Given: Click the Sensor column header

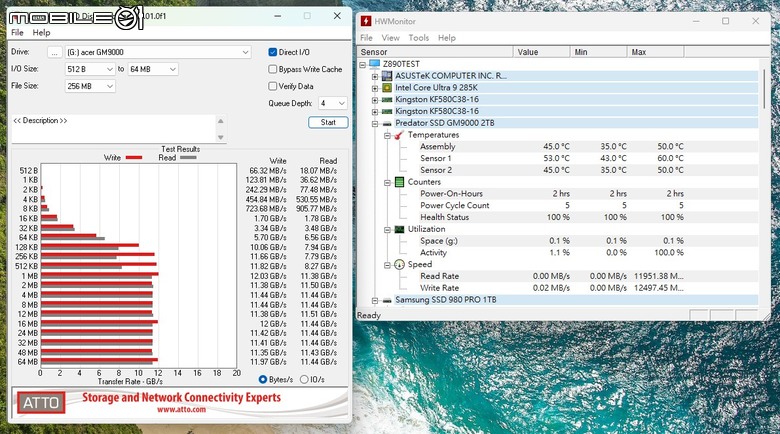Looking at the screenshot, I should coord(435,52).
